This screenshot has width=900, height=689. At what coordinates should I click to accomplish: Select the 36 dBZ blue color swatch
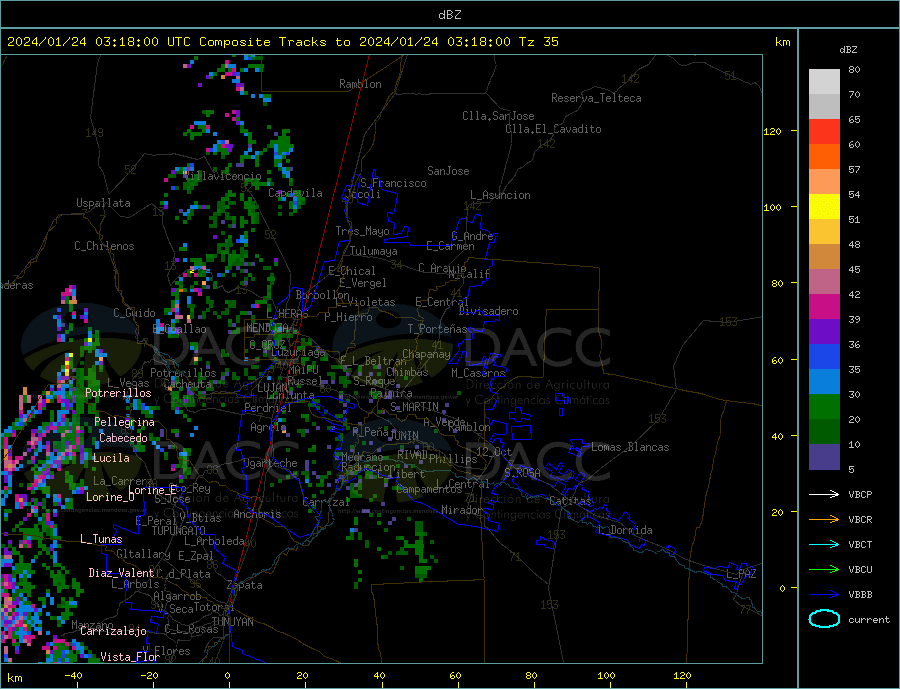pos(824,357)
